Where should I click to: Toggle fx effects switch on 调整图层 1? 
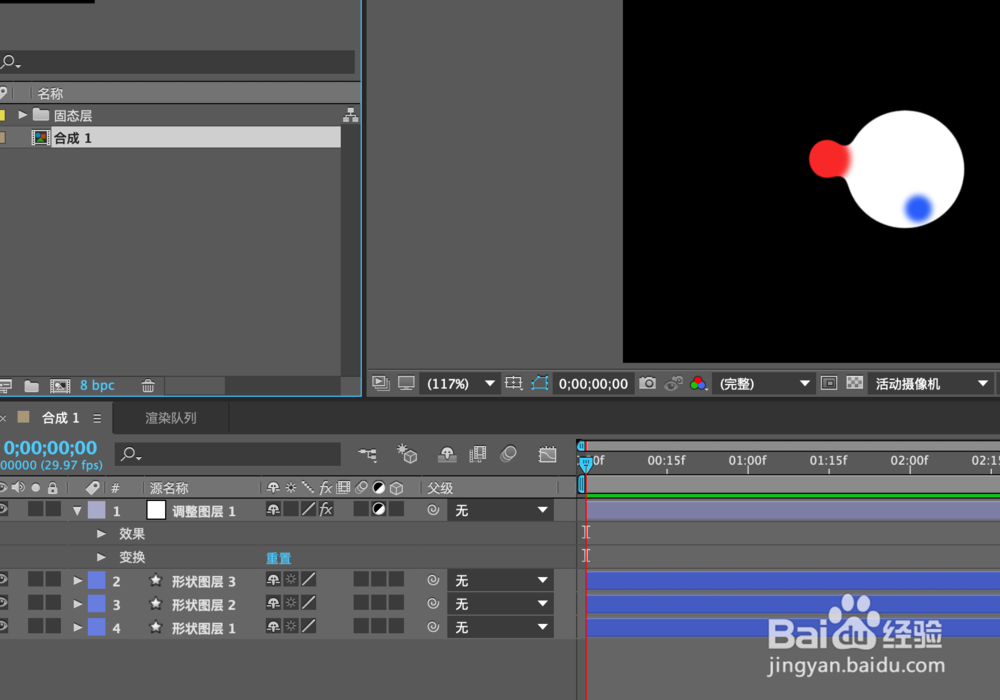click(x=326, y=509)
